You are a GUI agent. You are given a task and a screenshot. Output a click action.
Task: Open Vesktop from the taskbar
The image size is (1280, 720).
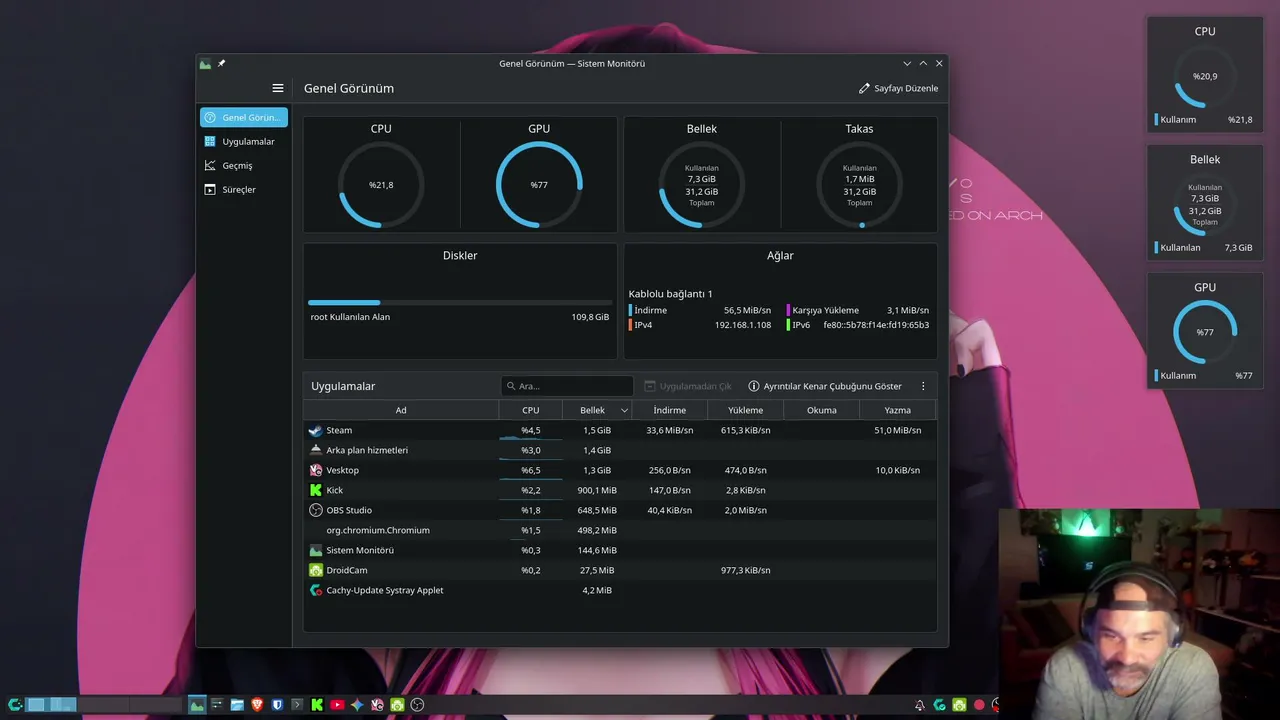377,705
